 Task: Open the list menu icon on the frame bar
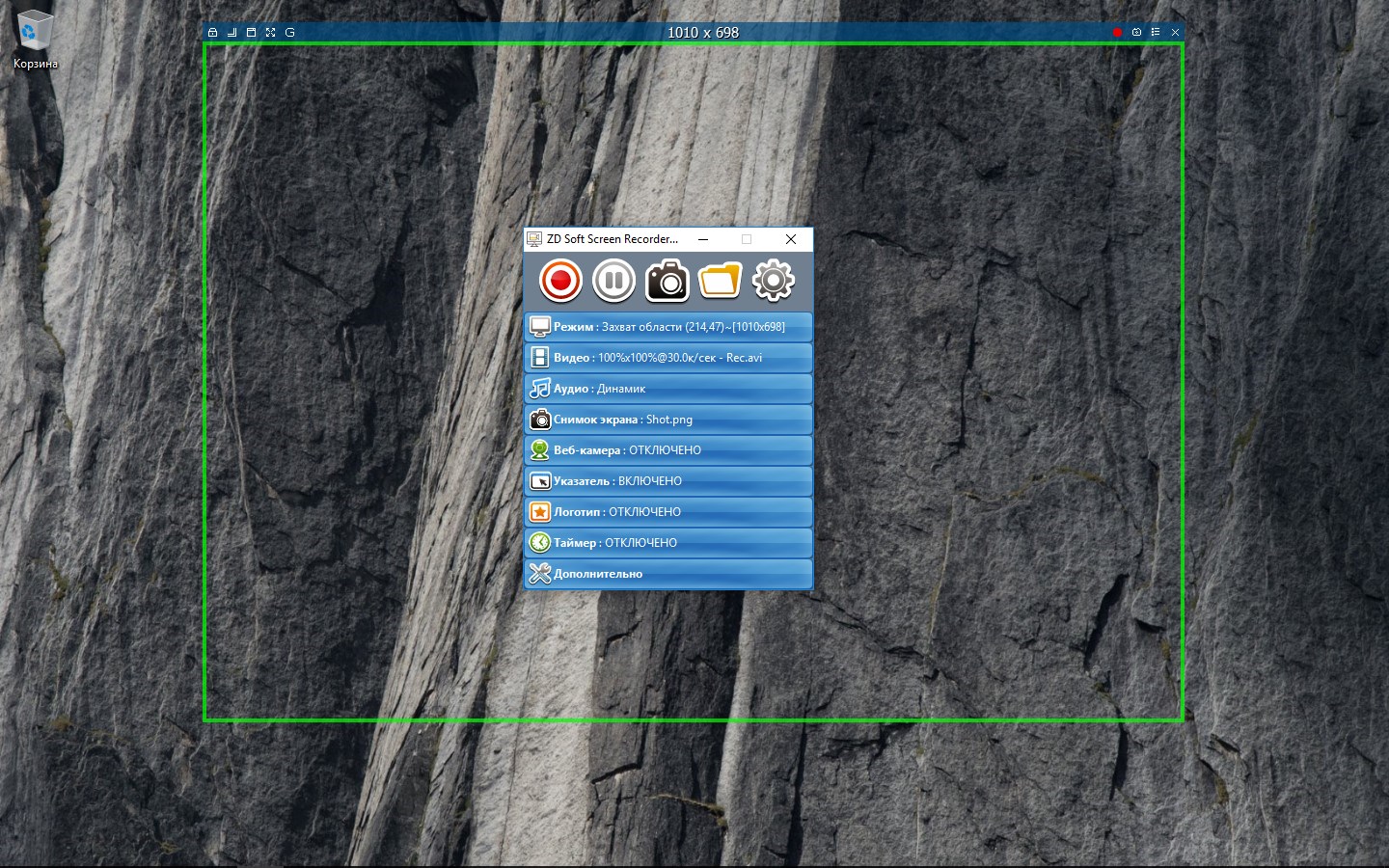1156,33
